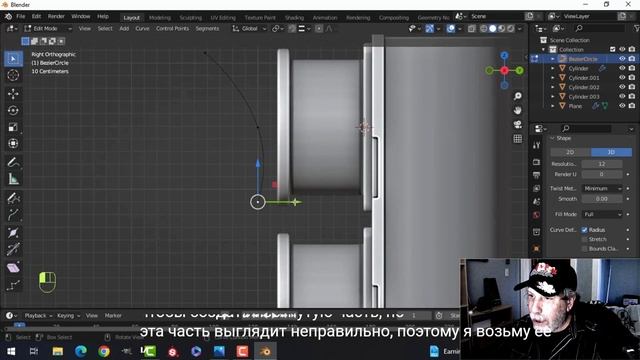Collapse the Shape panel
The height and width of the screenshot is (360, 640).
(x=552, y=138)
